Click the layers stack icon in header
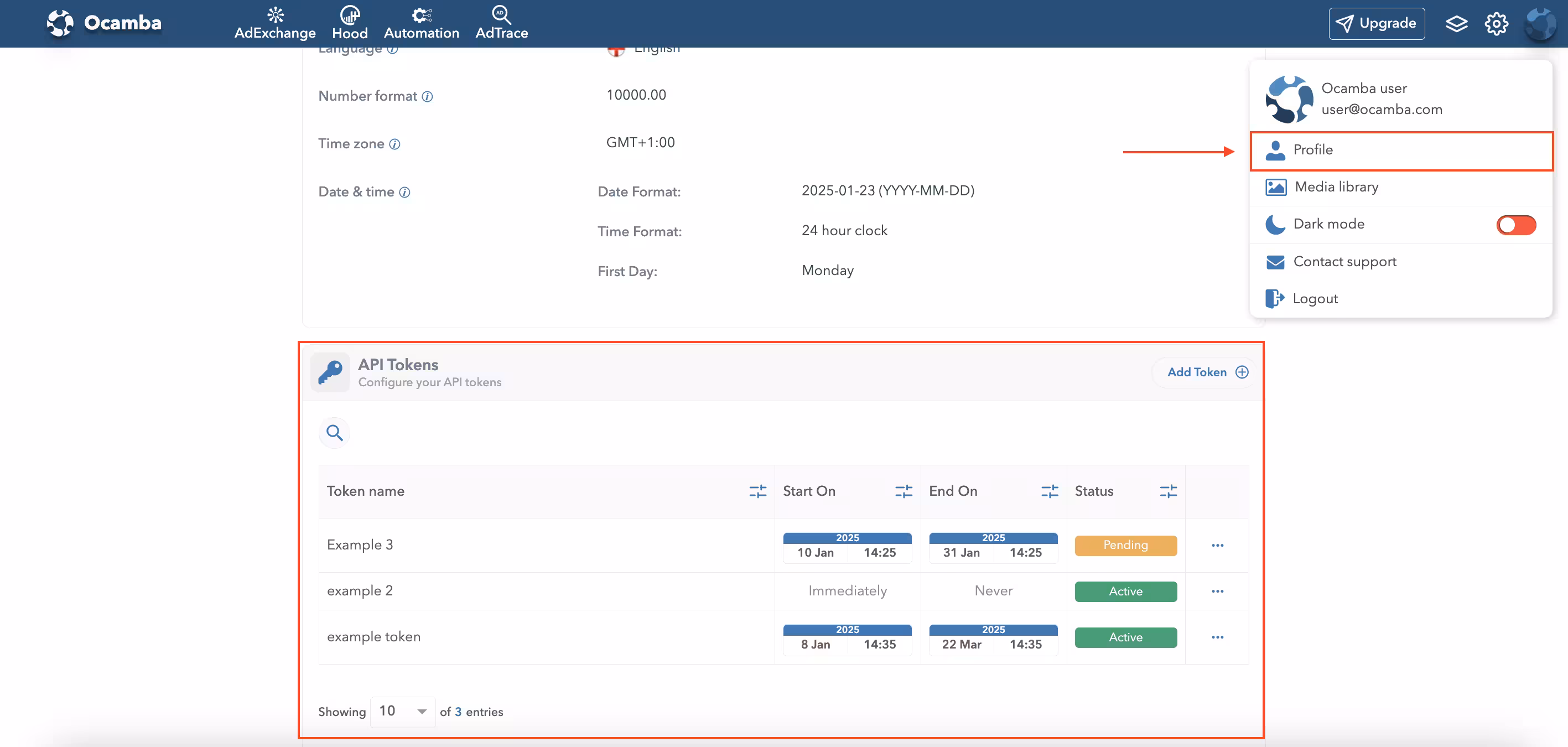This screenshot has width=1568, height=747. click(x=1456, y=24)
